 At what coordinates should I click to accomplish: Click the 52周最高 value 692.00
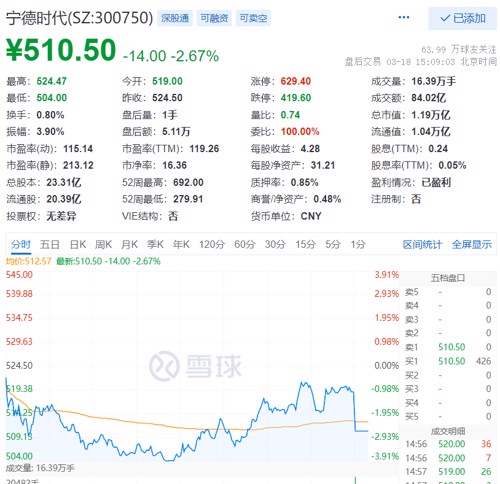pyautogui.click(x=188, y=182)
